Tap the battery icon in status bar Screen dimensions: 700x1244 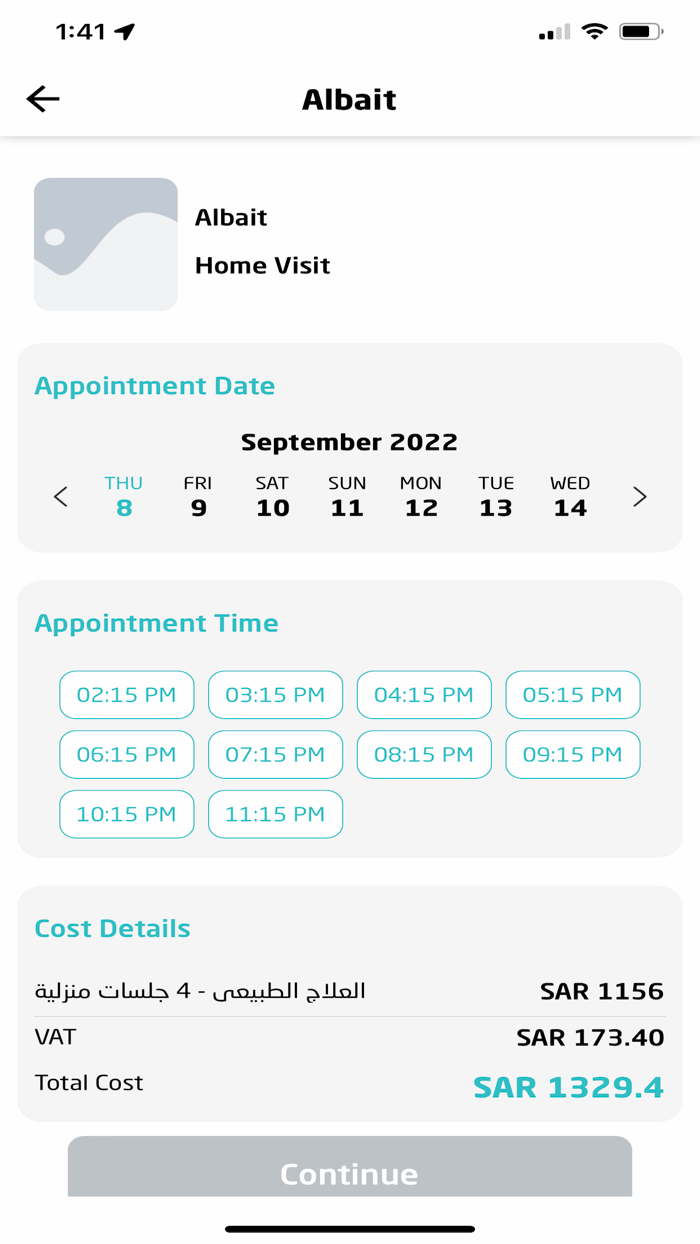[x=641, y=32]
